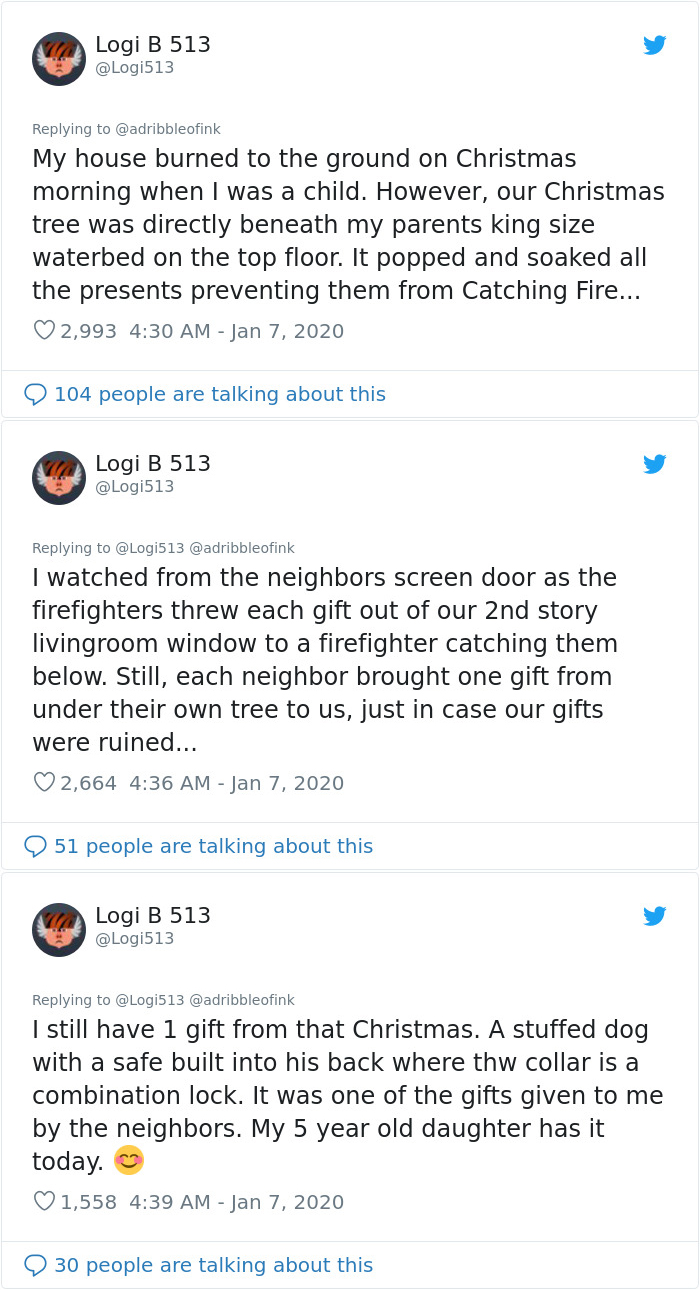Viewport: 700px width, 1290px height.
Task: Open the avatar on the second tweet
Action: coord(58,477)
